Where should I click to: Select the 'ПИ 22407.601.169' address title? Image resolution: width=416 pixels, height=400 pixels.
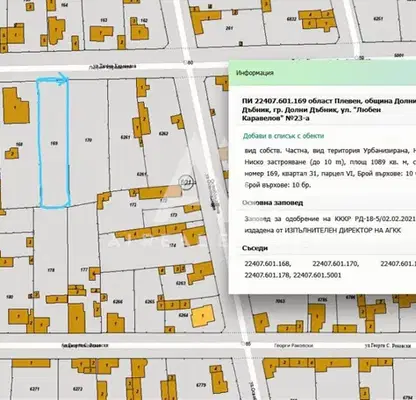coord(329,110)
